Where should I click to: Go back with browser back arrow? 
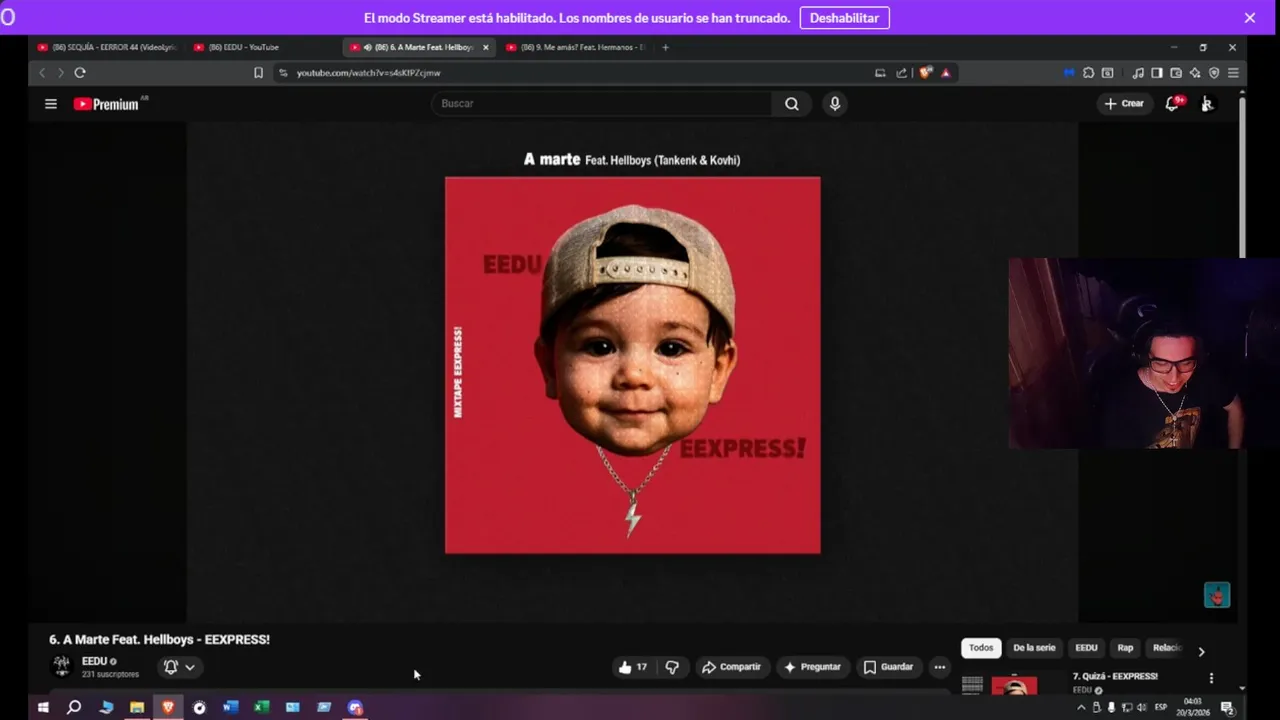pyautogui.click(x=42, y=73)
